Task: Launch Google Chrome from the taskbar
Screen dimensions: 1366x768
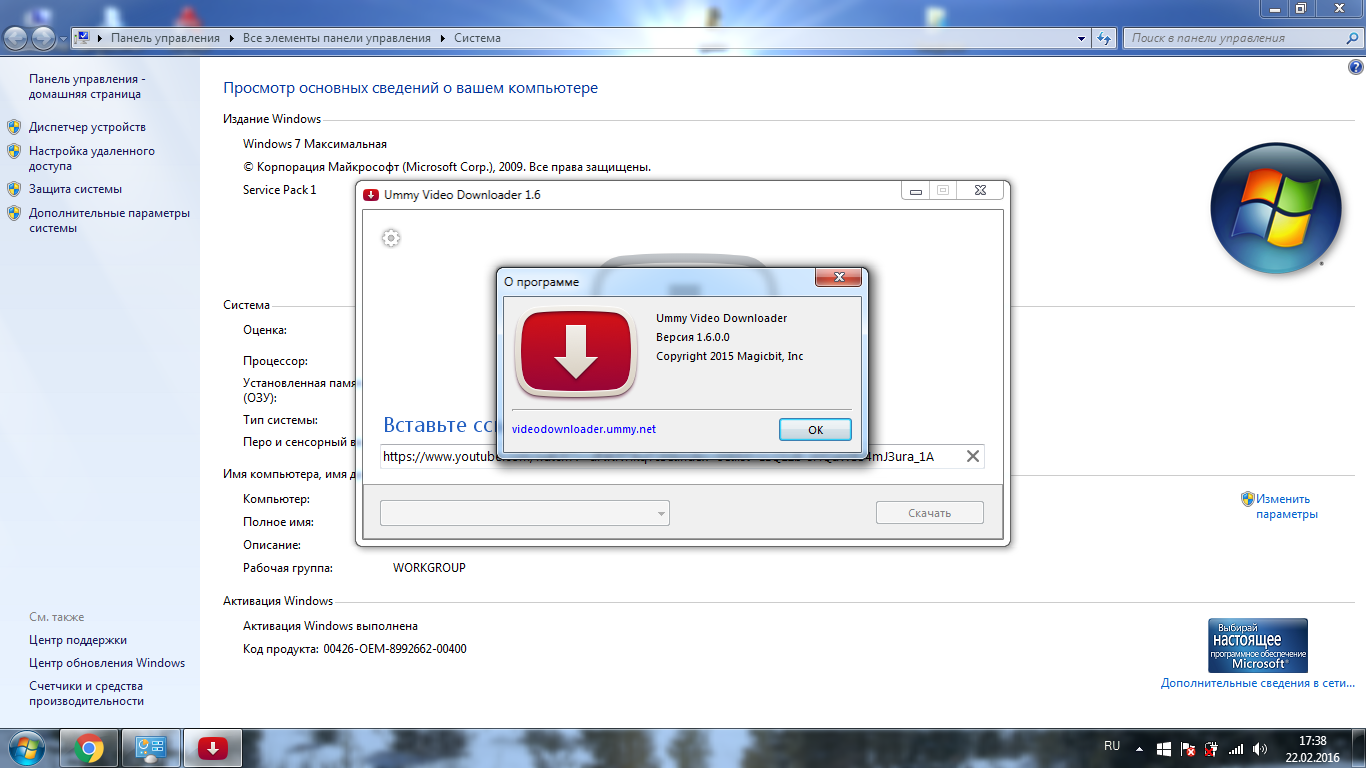Action: pyautogui.click(x=89, y=748)
